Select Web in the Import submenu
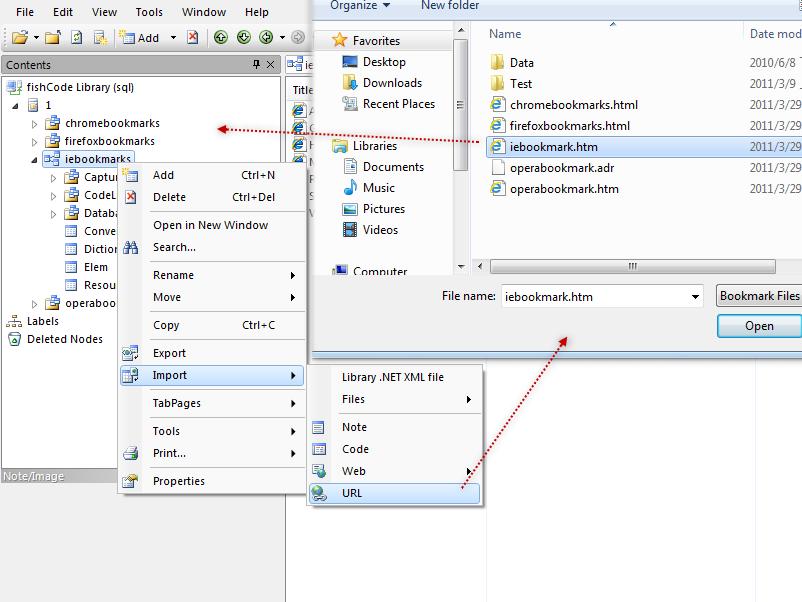Viewport: 802px width, 602px height. [395, 471]
